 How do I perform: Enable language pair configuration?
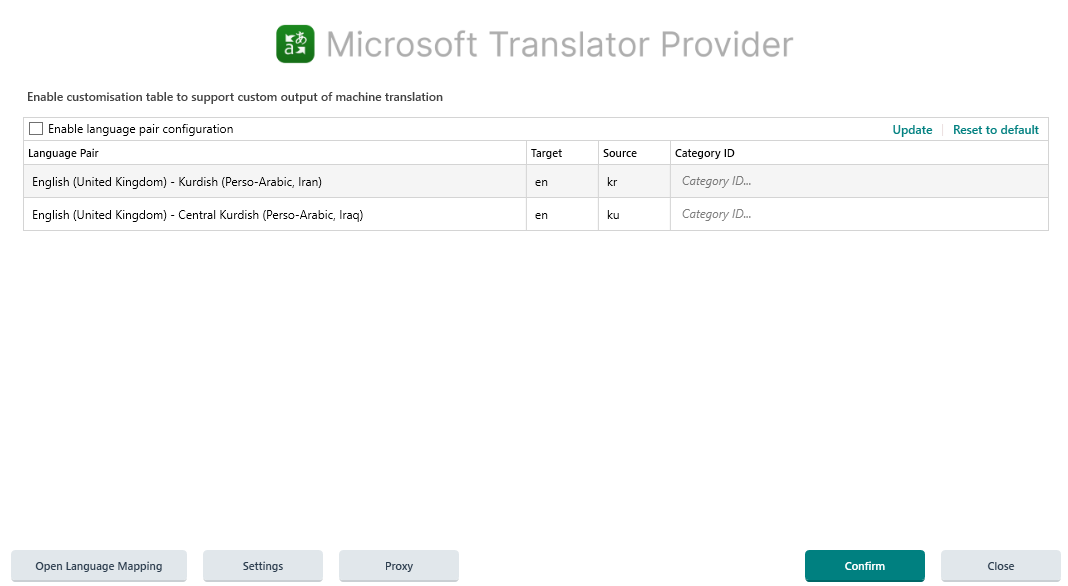pos(36,128)
